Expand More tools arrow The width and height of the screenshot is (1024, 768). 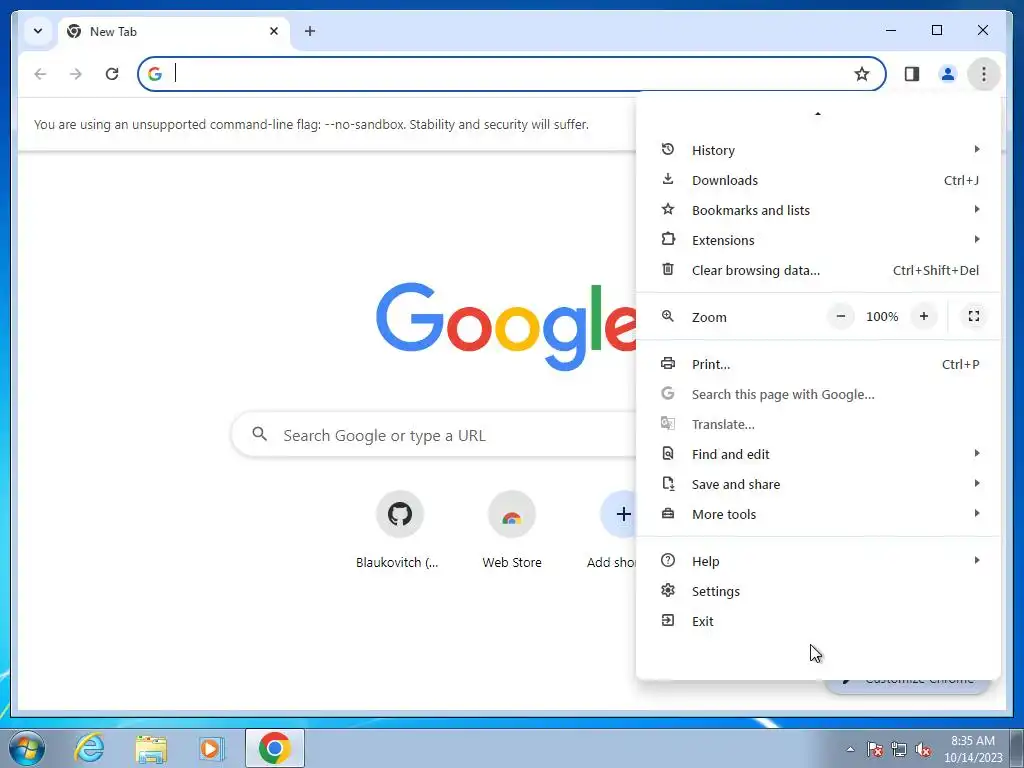click(977, 513)
